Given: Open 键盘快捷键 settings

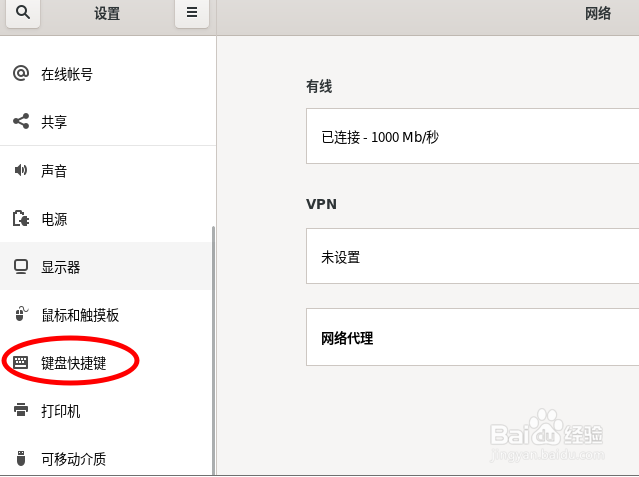Looking at the screenshot, I should click(x=106, y=362).
